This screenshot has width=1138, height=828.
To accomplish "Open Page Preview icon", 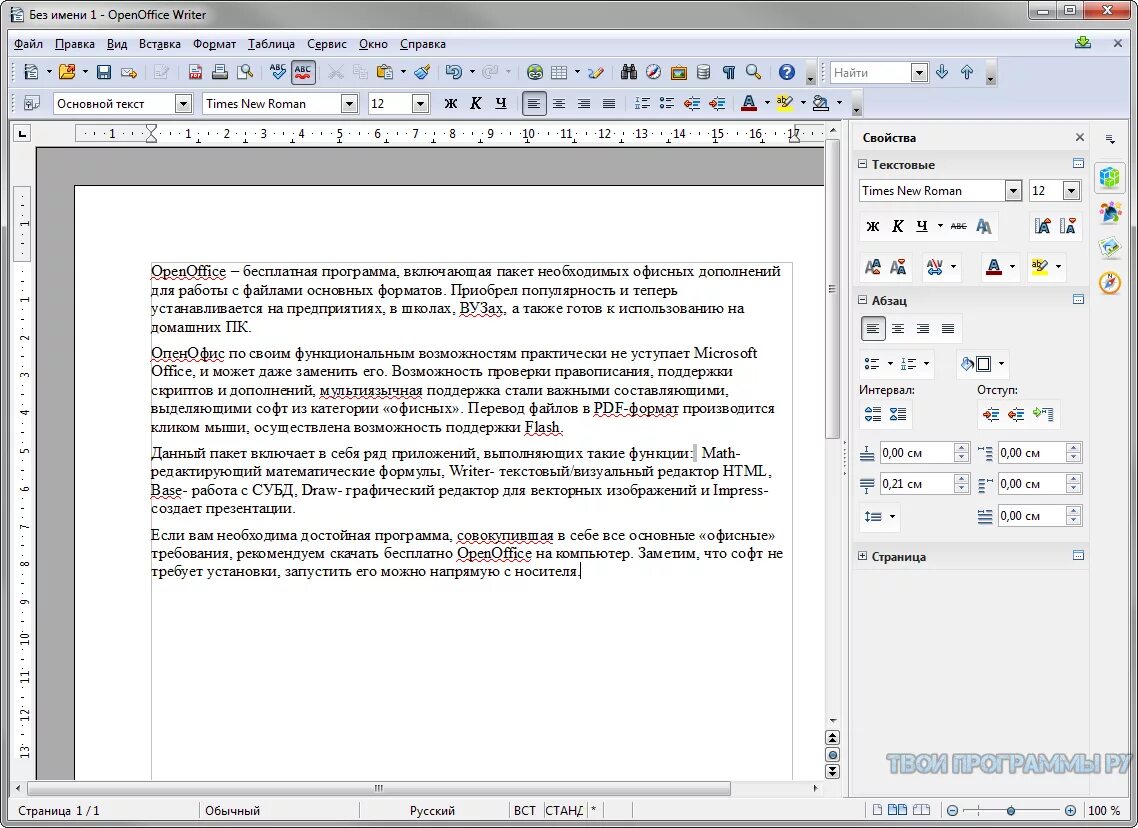I will coord(245,72).
